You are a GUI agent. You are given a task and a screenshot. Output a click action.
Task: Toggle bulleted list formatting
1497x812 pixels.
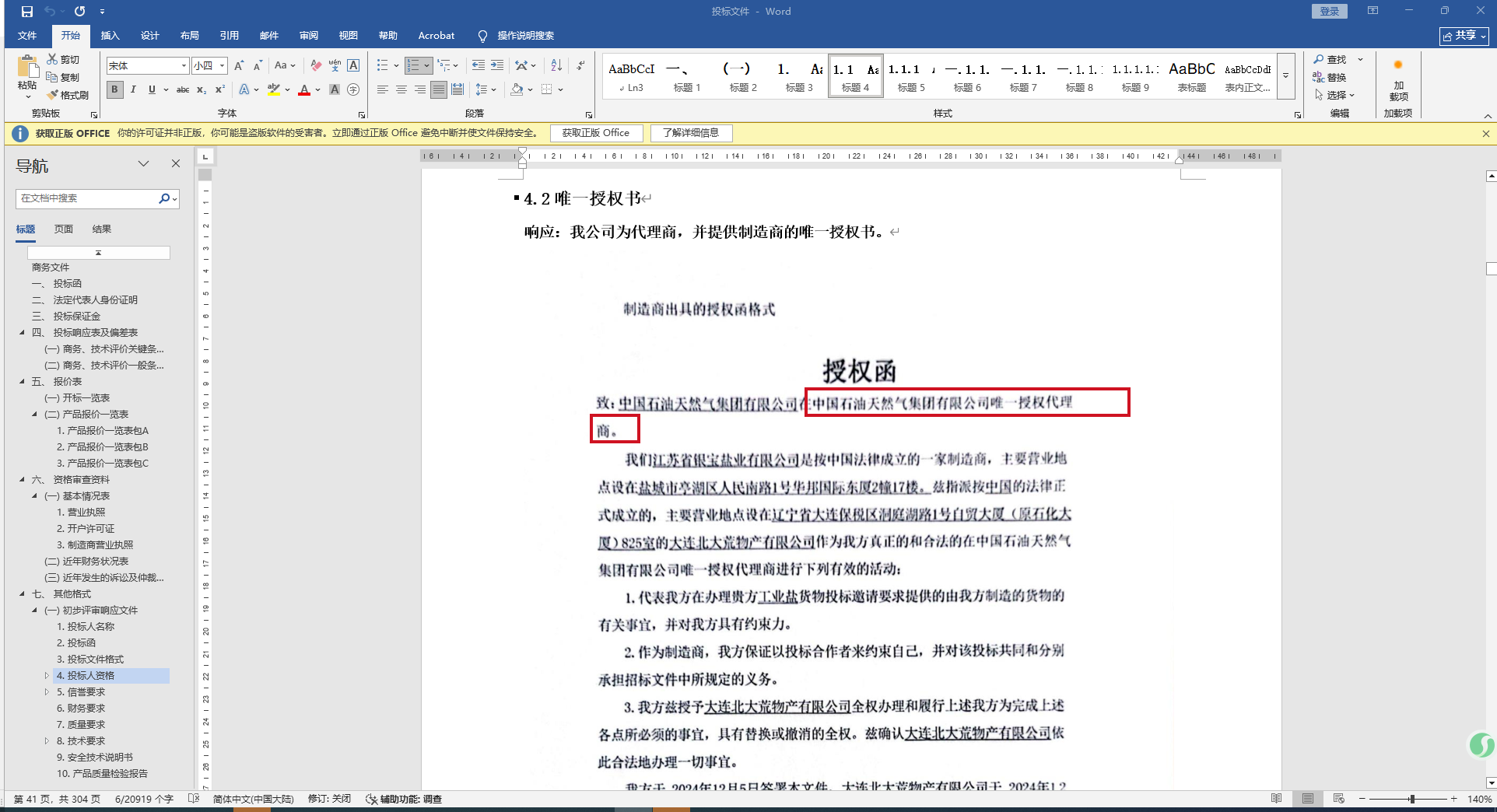[383, 66]
